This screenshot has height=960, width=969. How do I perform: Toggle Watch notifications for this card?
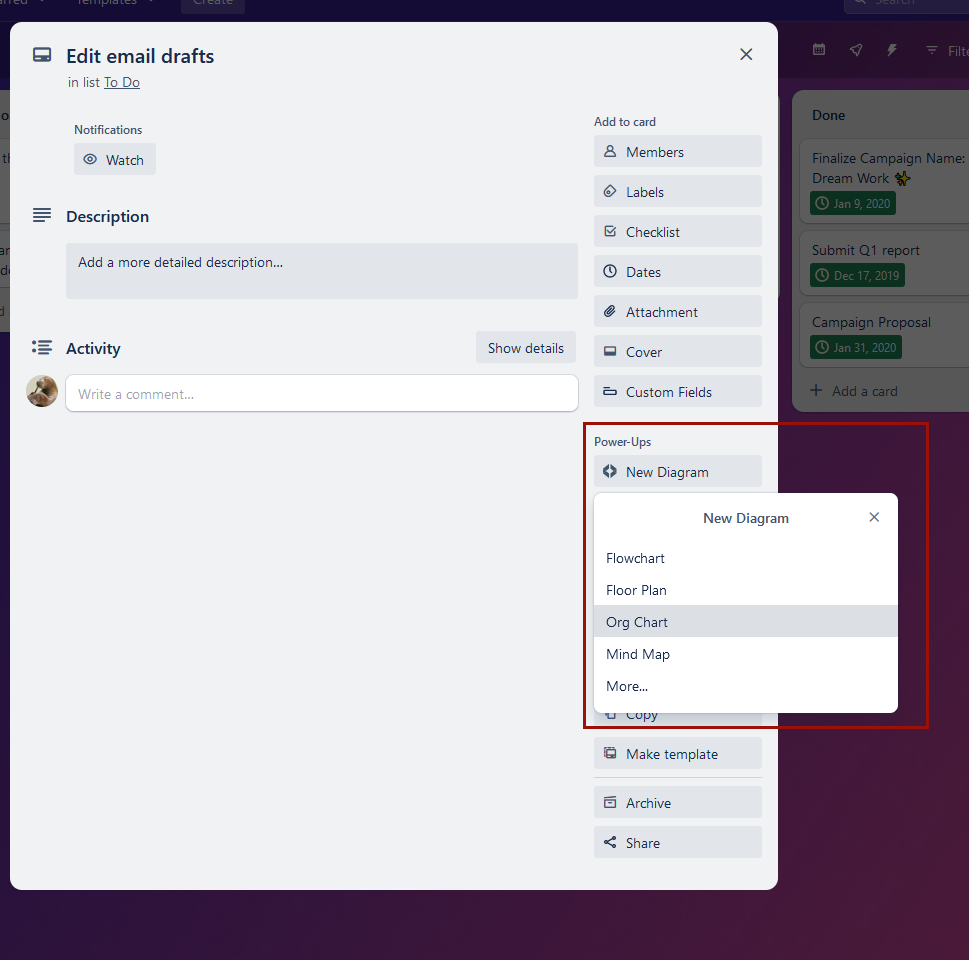coord(114,159)
